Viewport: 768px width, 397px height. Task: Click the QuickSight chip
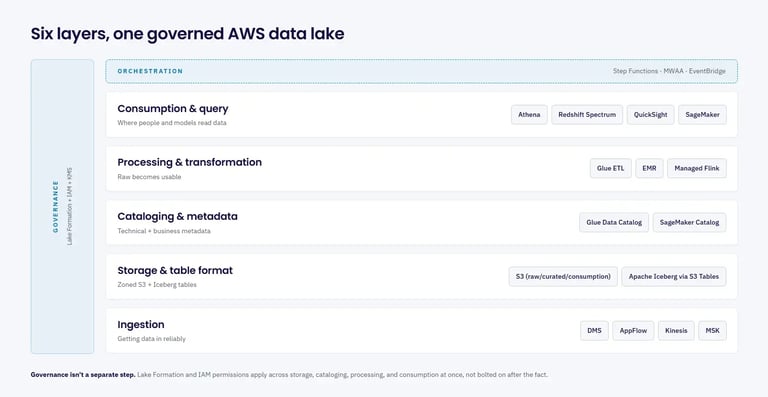tap(650, 115)
